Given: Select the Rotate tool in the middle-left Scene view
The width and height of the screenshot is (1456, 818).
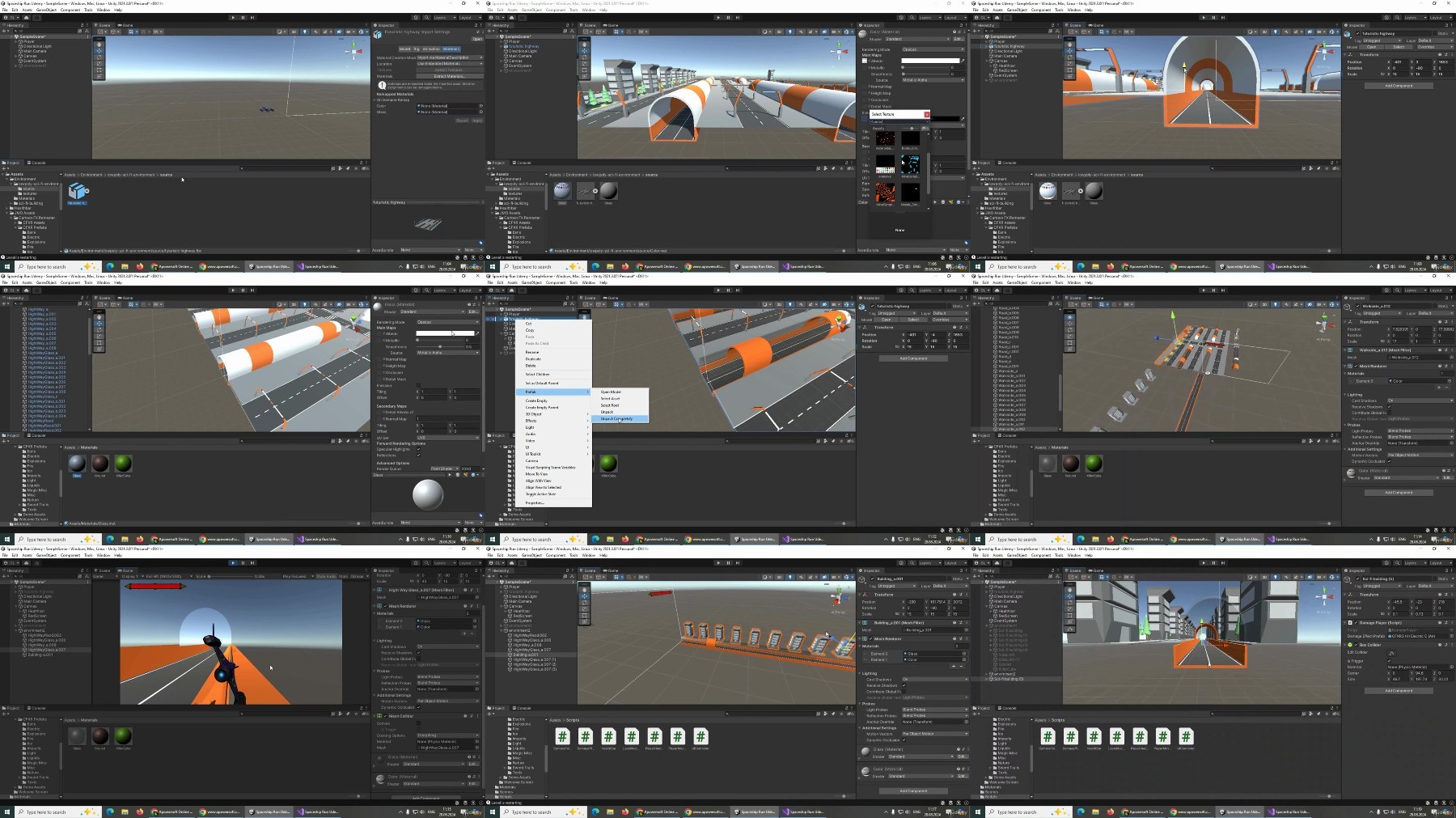Looking at the screenshot, I should coord(99,329).
